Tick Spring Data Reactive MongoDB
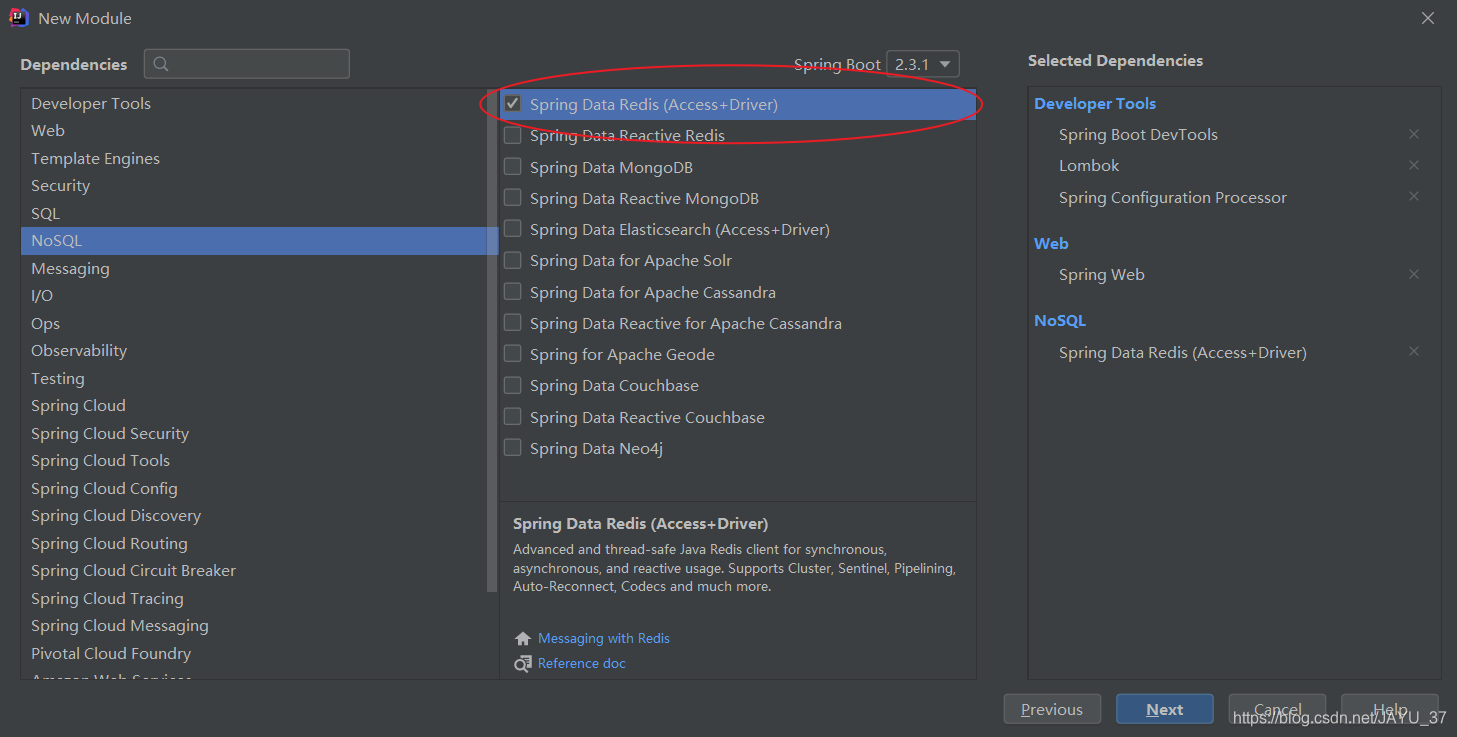Viewport: 1457px width, 737px height. pyautogui.click(x=513, y=197)
